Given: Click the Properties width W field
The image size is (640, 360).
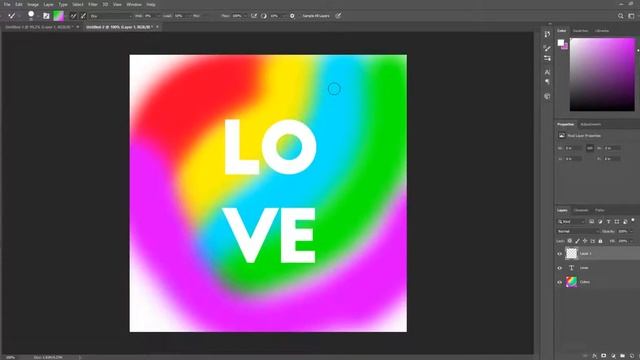Looking at the screenshot, I should point(573,148).
